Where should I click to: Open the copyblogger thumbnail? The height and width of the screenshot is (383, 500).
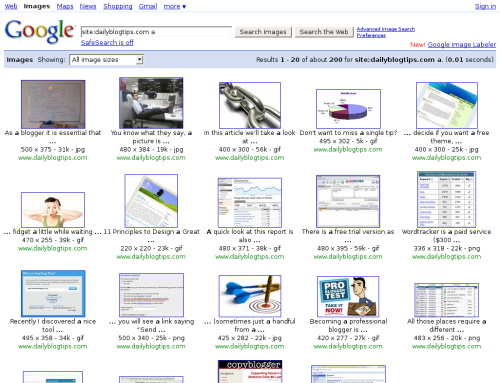[250, 371]
